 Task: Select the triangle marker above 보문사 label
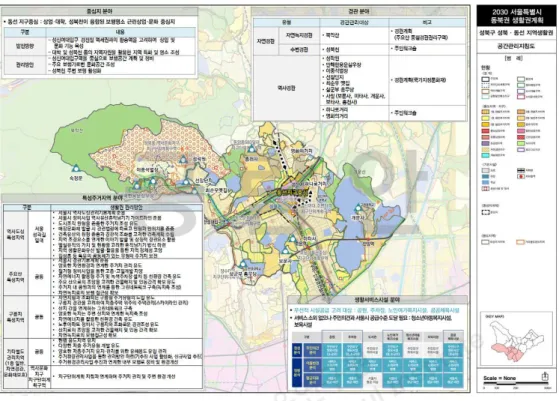(286, 251)
